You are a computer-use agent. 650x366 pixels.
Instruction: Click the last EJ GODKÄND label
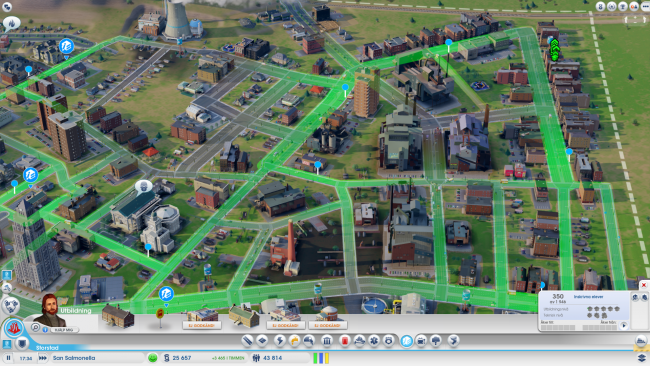(327, 325)
